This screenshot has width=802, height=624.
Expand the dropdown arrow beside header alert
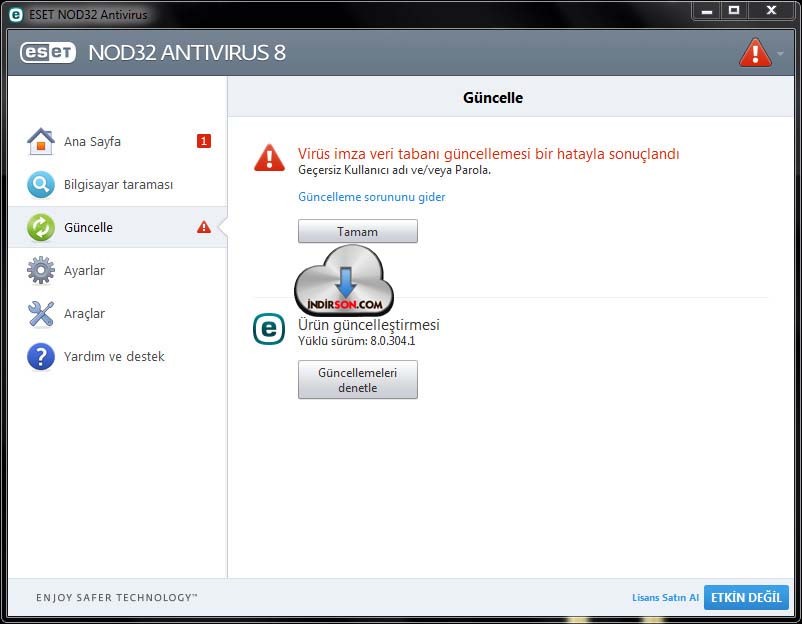pos(780,53)
